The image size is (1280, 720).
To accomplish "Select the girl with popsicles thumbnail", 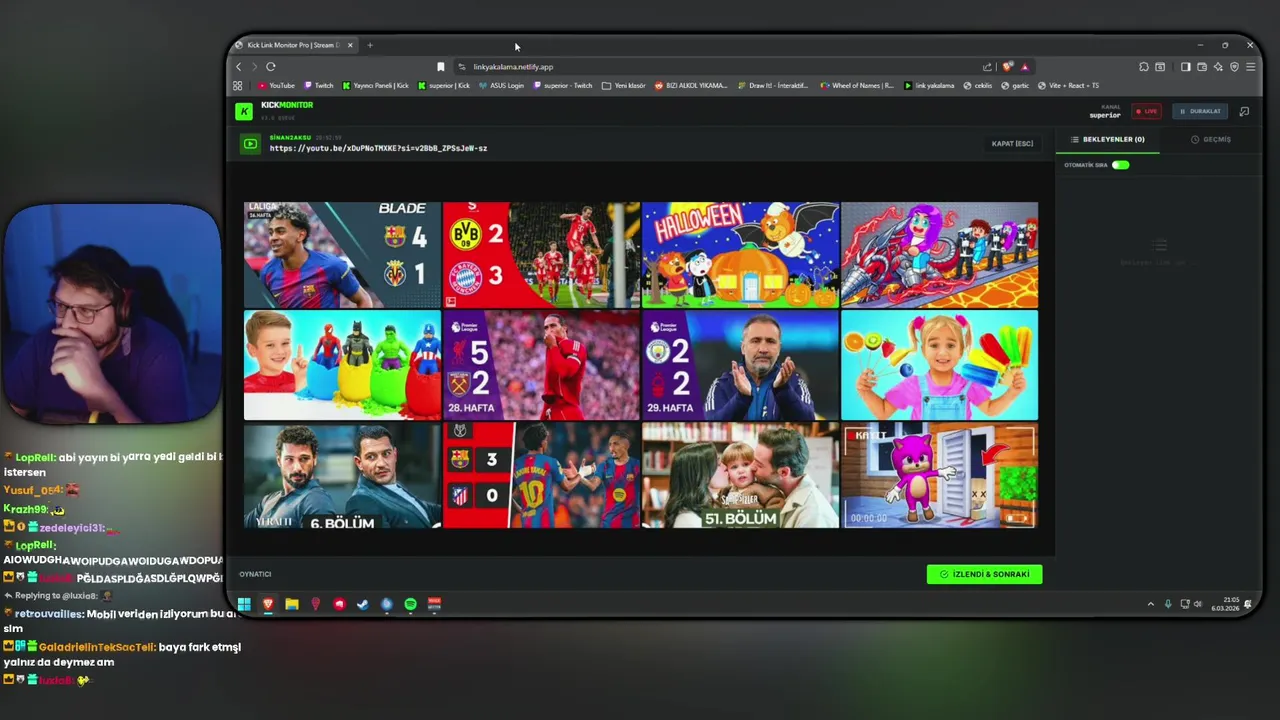I will pyautogui.click(x=939, y=365).
